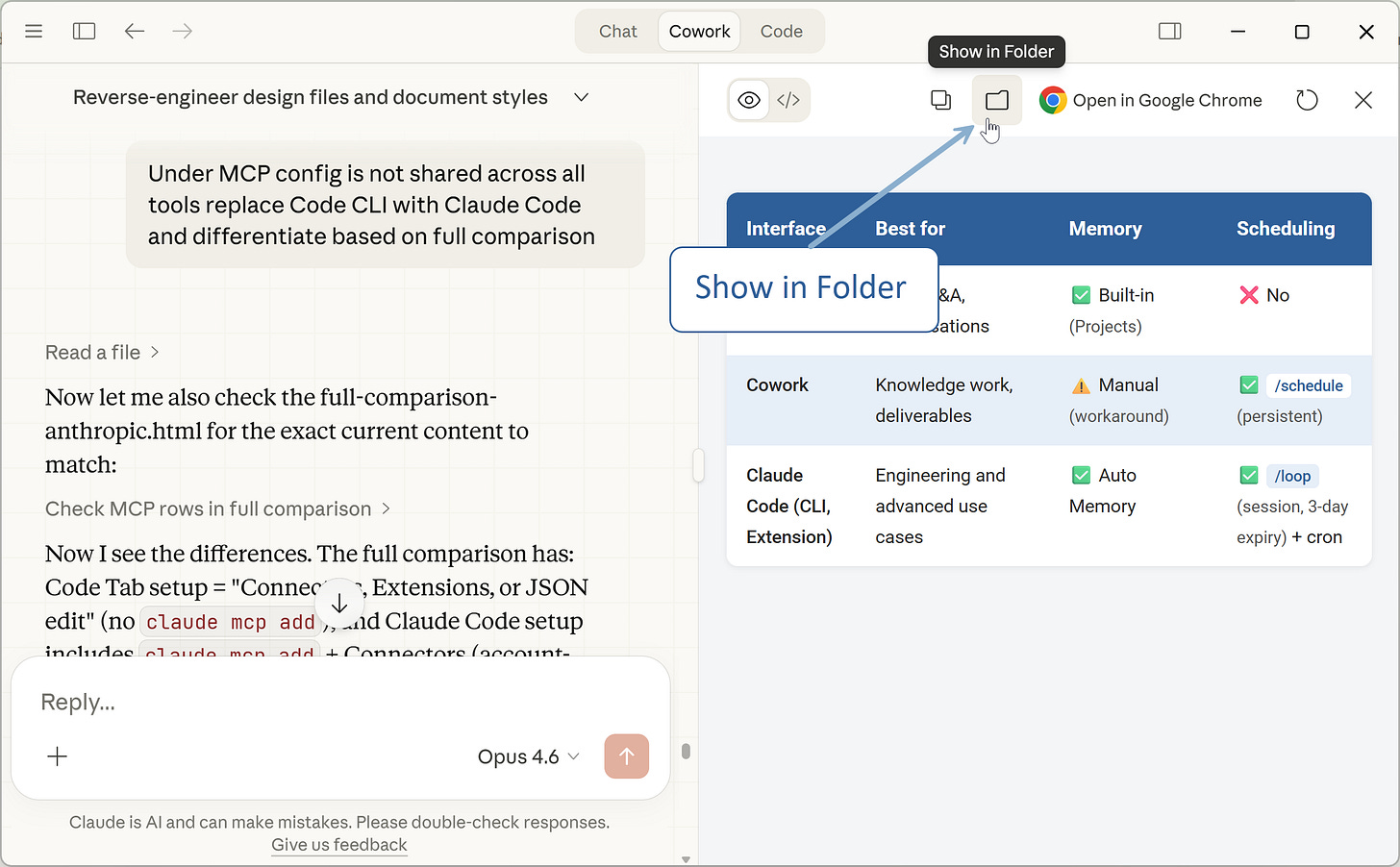
Task: Add an attachment with the plus icon
Action: 57,756
